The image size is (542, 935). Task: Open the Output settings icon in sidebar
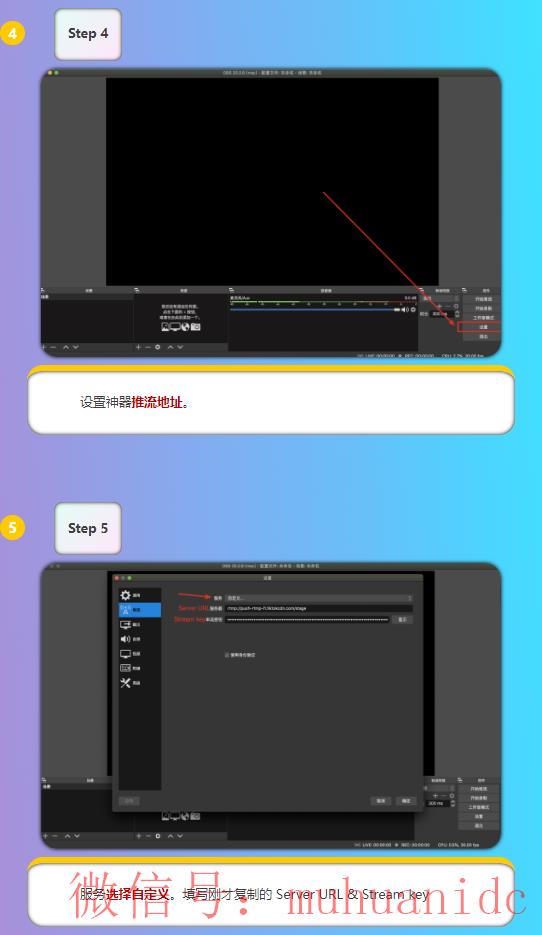pyautogui.click(x=126, y=624)
